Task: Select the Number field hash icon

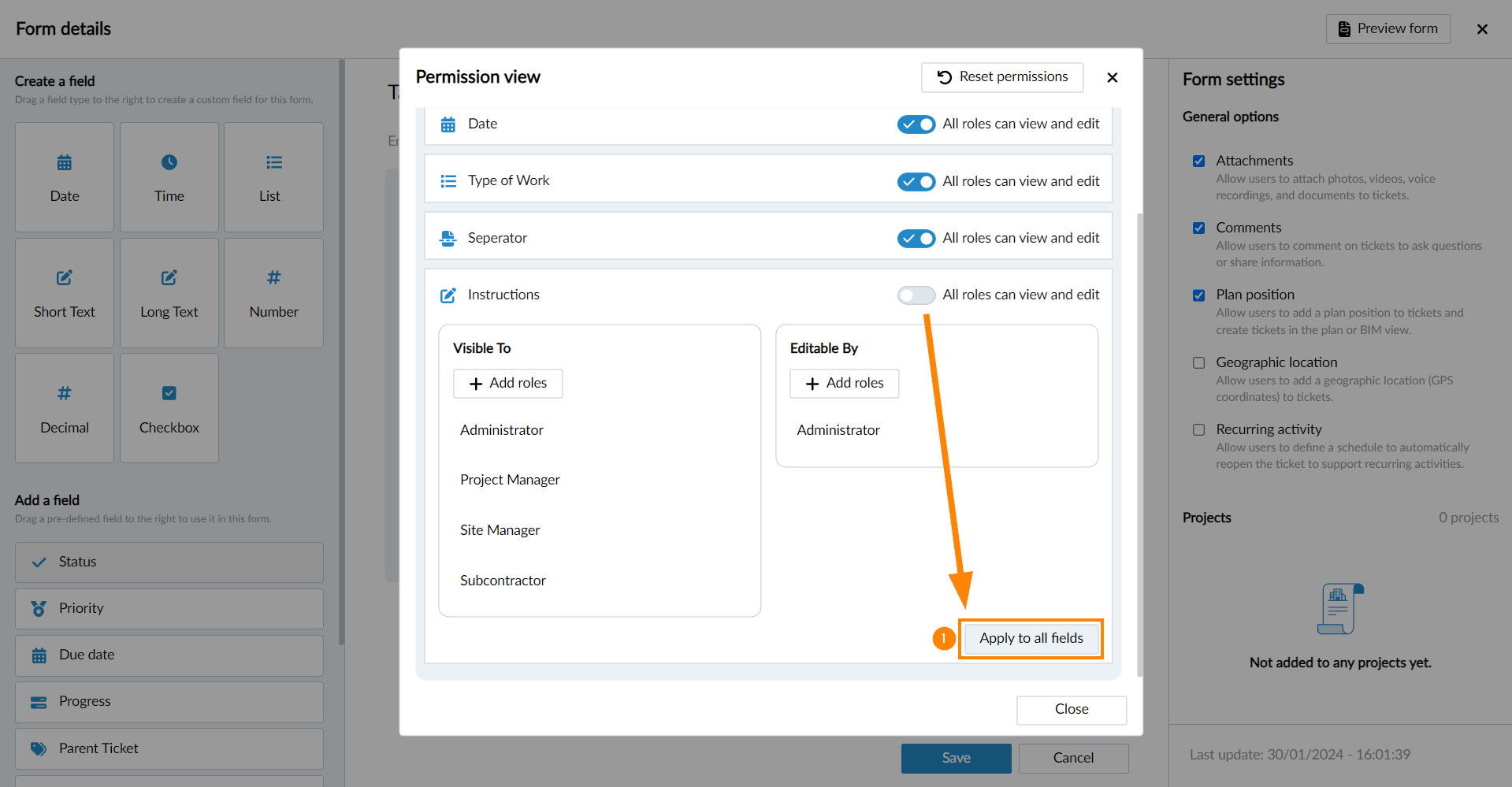Action: (273, 277)
